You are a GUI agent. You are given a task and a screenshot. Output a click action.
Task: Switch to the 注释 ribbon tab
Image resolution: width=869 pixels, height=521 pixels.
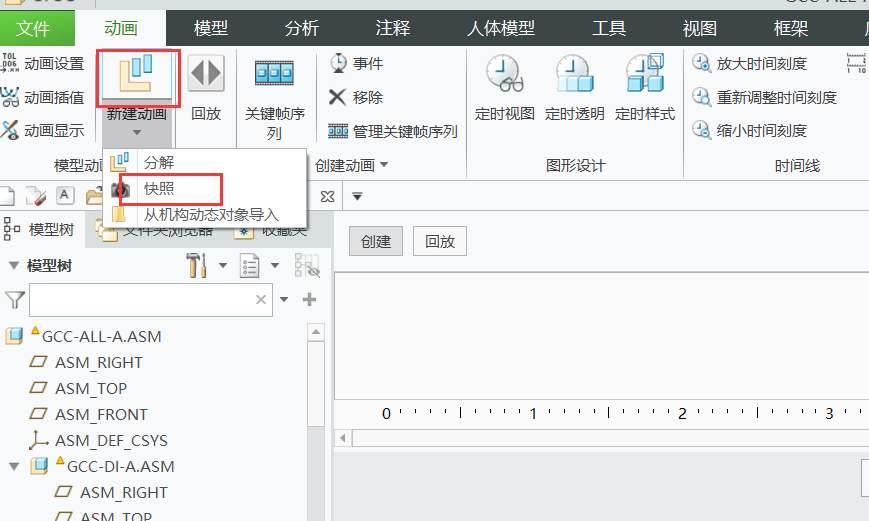pos(393,28)
